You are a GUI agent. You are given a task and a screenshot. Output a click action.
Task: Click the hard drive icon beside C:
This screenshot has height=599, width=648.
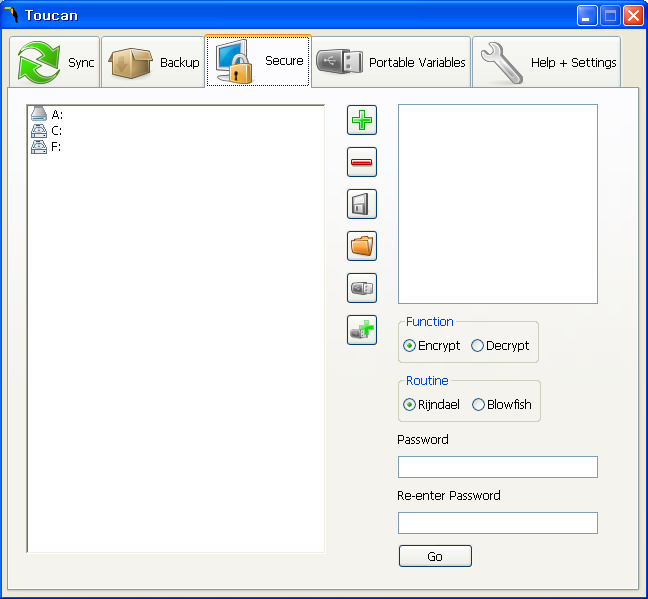(39, 131)
